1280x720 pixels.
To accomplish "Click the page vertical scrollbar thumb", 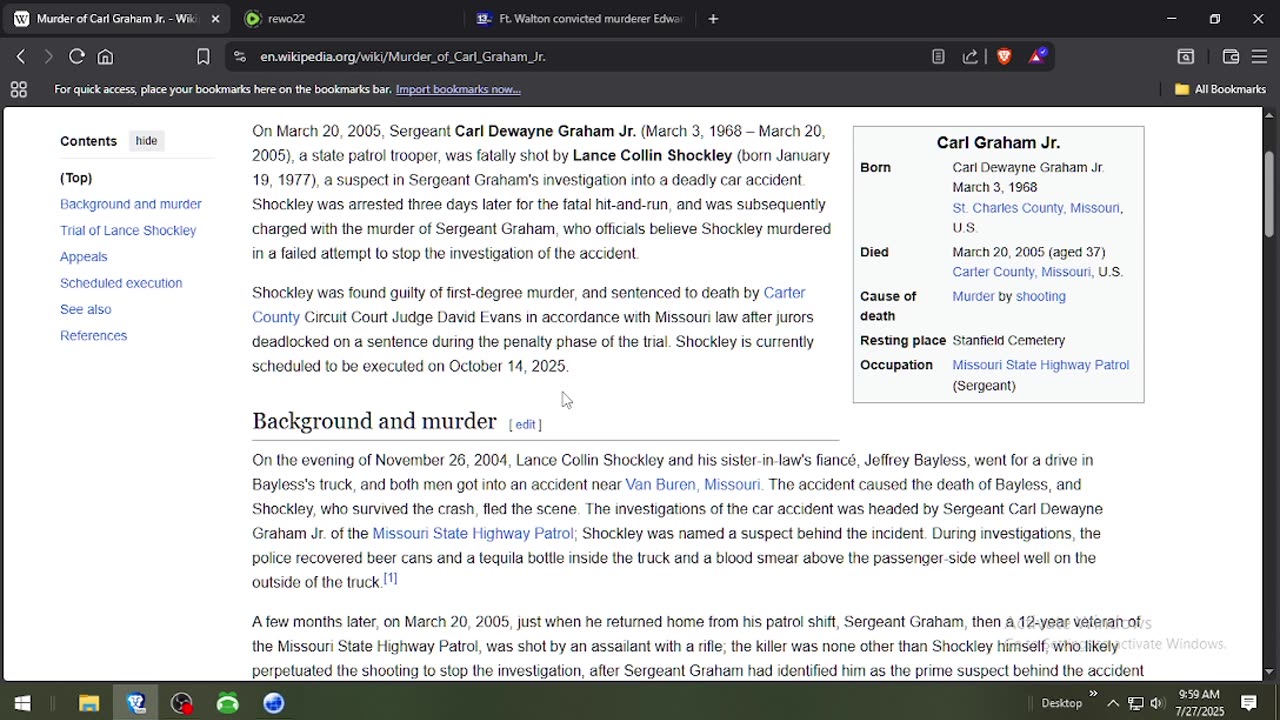I will [1269, 194].
